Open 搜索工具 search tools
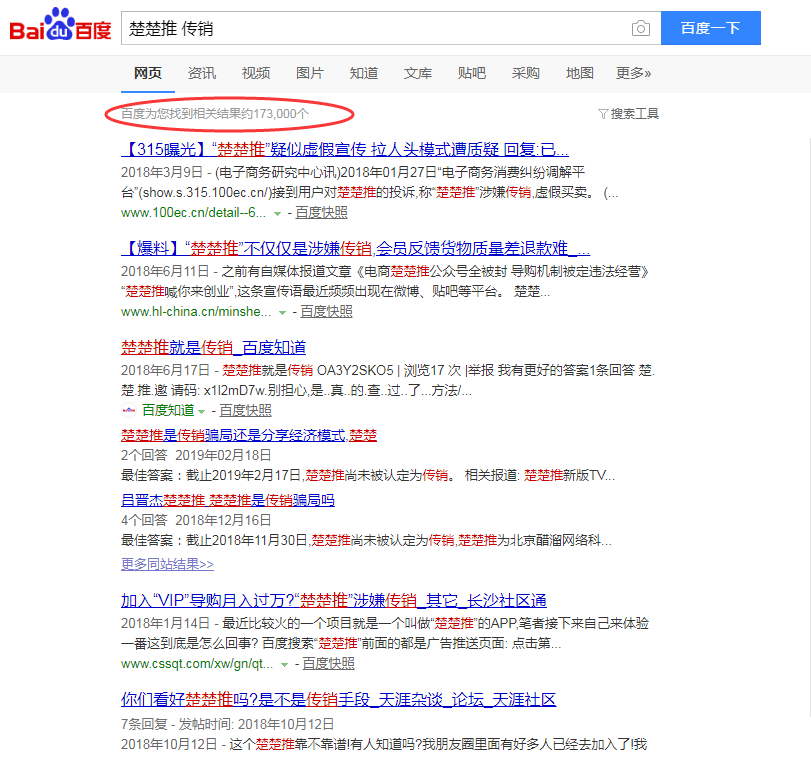811x758 pixels. coord(635,114)
